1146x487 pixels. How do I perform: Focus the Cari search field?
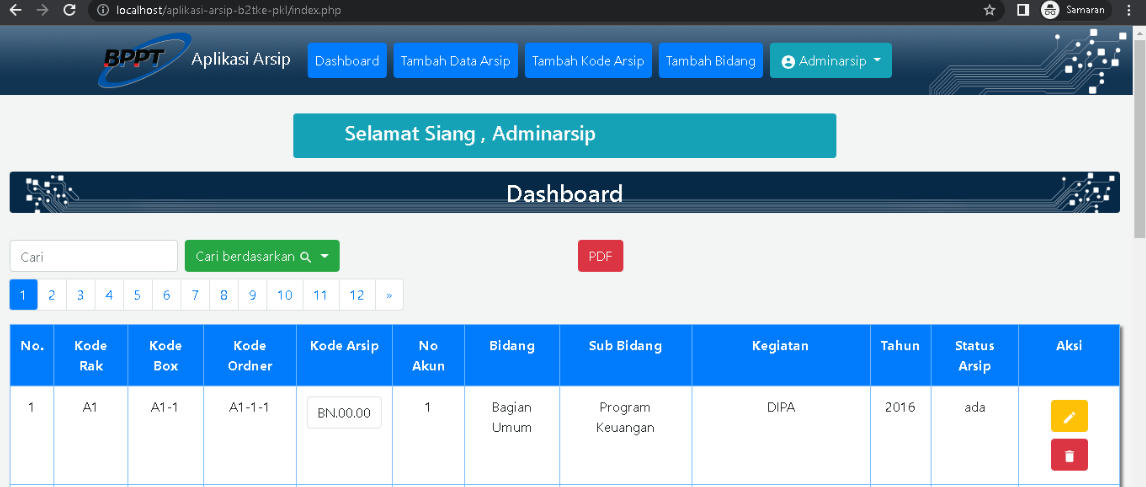(x=94, y=256)
